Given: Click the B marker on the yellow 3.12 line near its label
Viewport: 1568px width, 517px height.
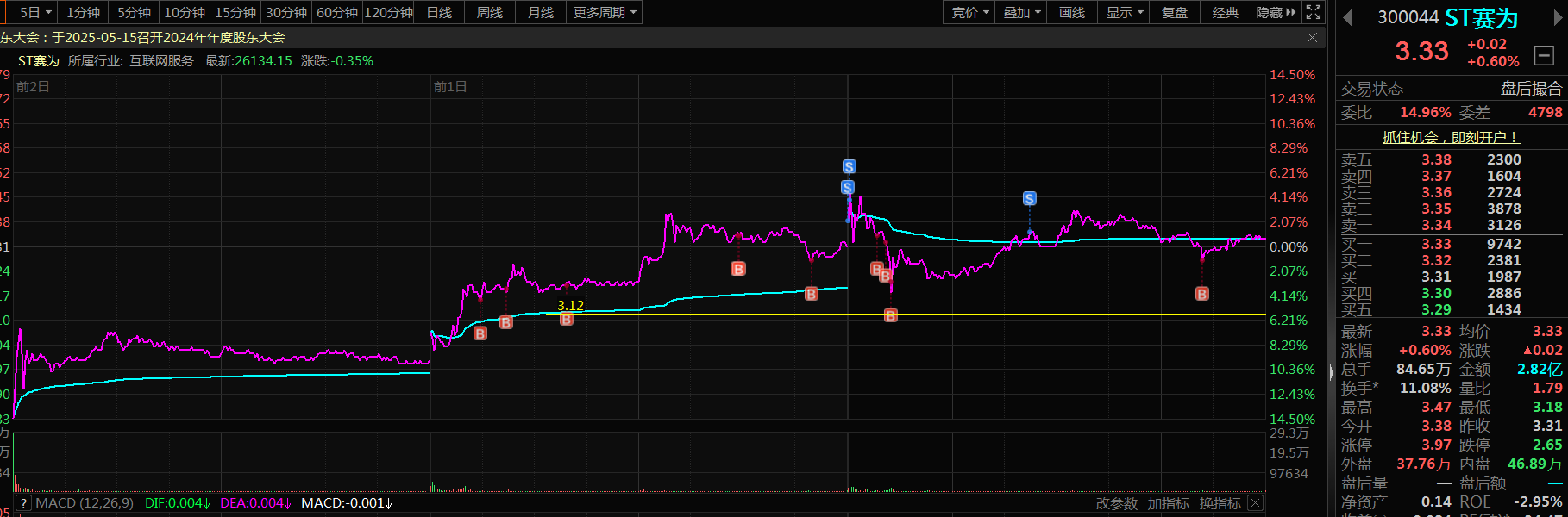Looking at the screenshot, I should pos(567,319).
